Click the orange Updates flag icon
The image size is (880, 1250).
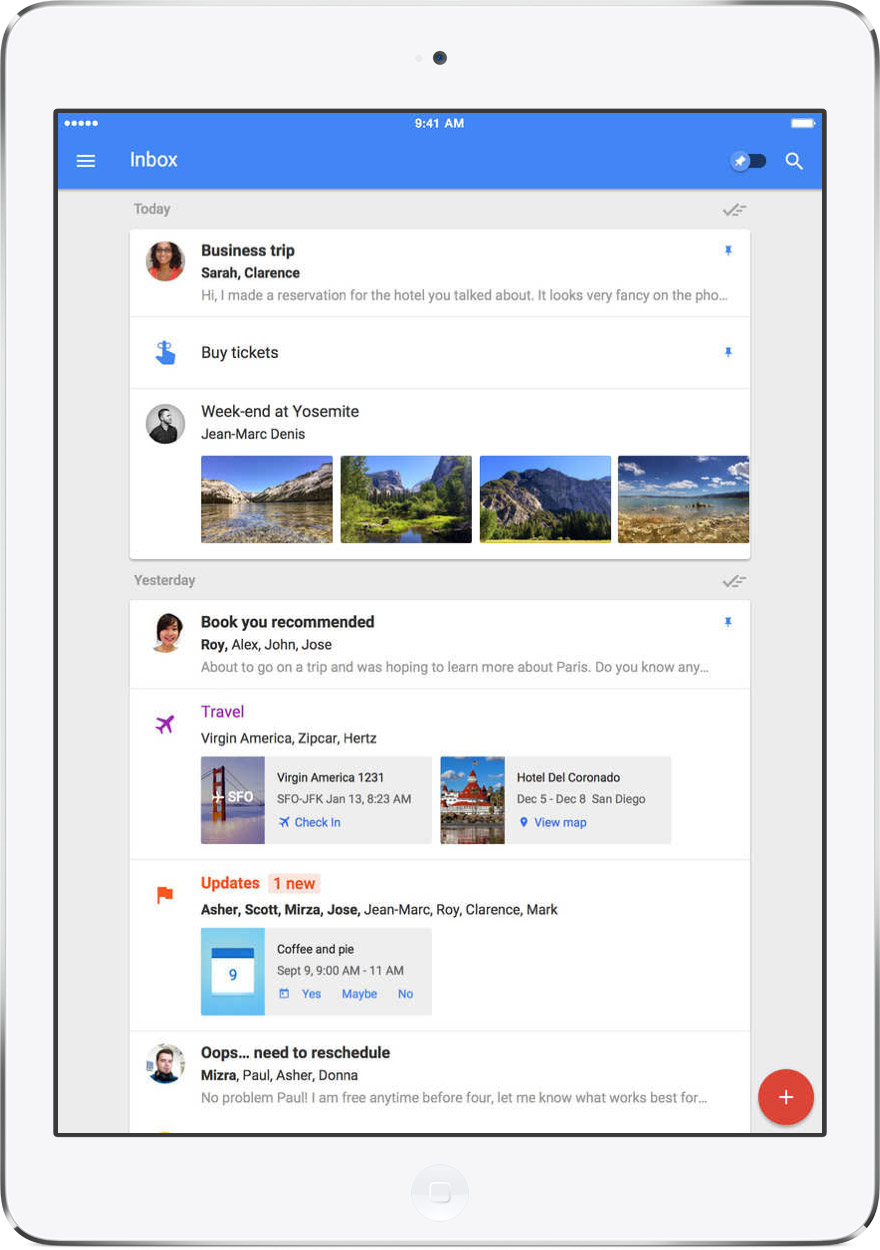click(x=165, y=895)
